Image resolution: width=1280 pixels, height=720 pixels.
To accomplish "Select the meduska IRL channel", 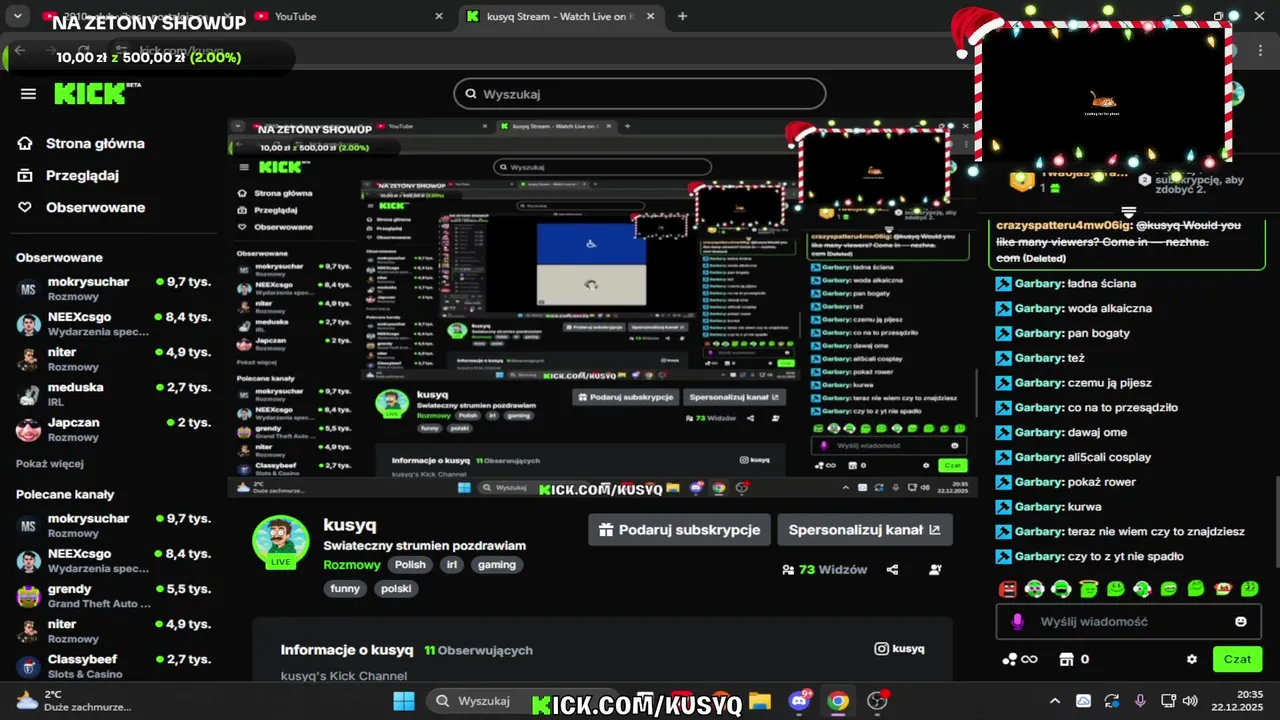I will [x=114, y=393].
